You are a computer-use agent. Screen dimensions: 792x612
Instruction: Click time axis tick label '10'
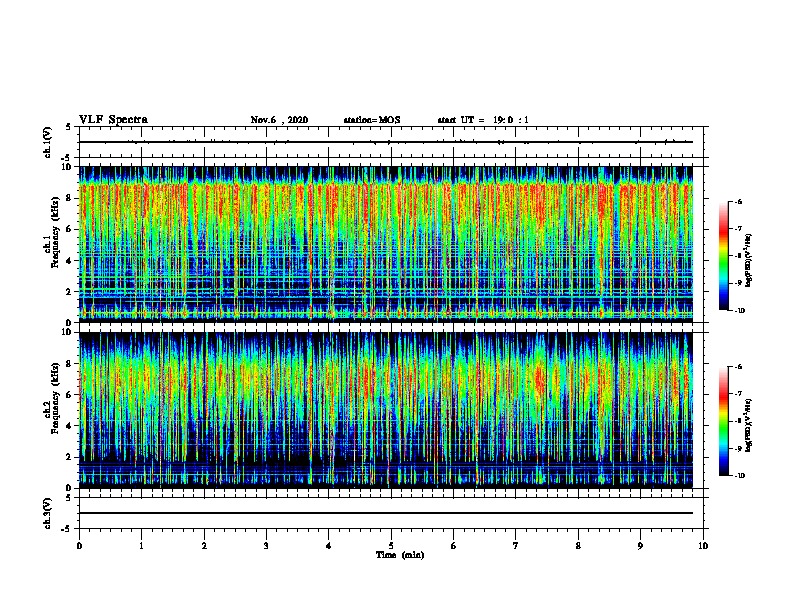pyautogui.click(x=703, y=545)
